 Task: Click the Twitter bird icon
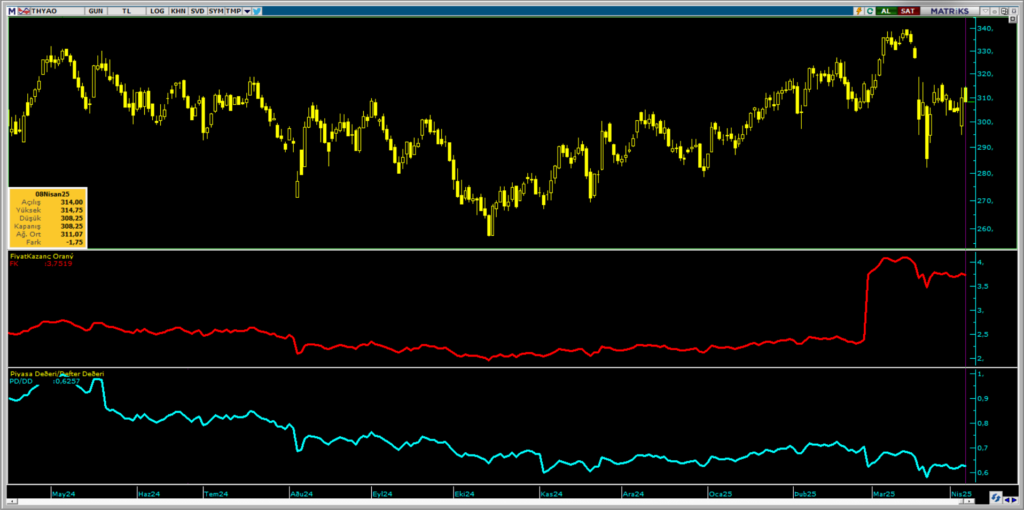click(x=257, y=10)
